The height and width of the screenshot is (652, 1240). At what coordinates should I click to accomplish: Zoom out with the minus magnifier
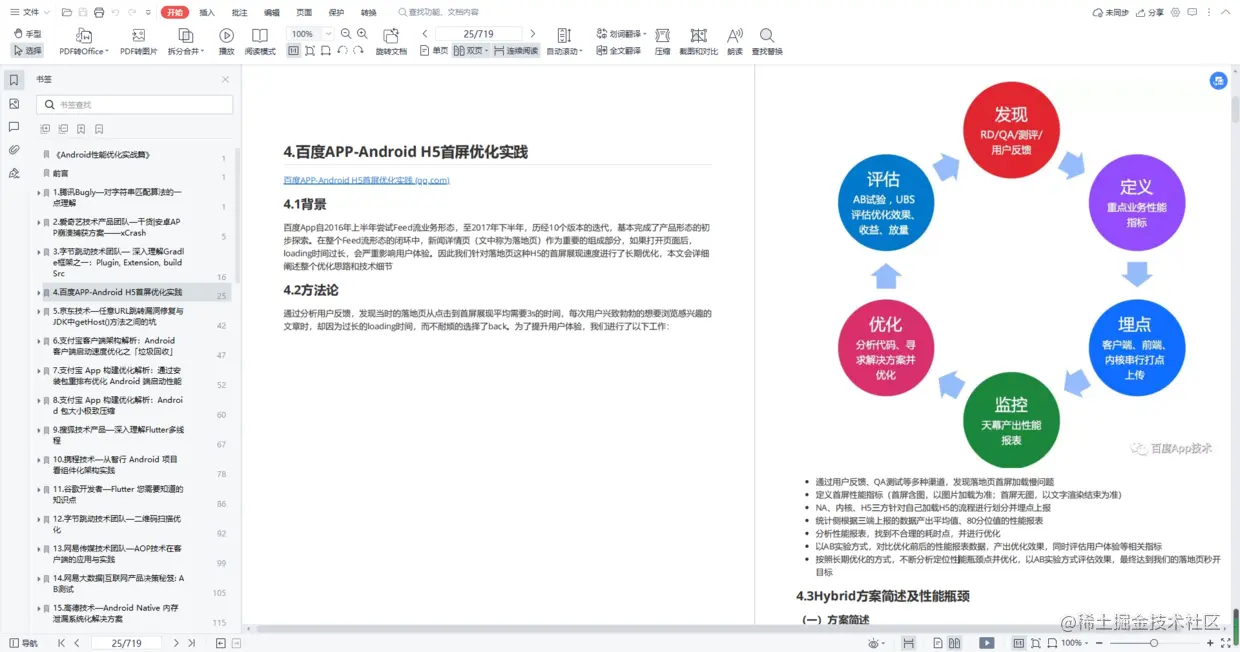click(x=346, y=34)
